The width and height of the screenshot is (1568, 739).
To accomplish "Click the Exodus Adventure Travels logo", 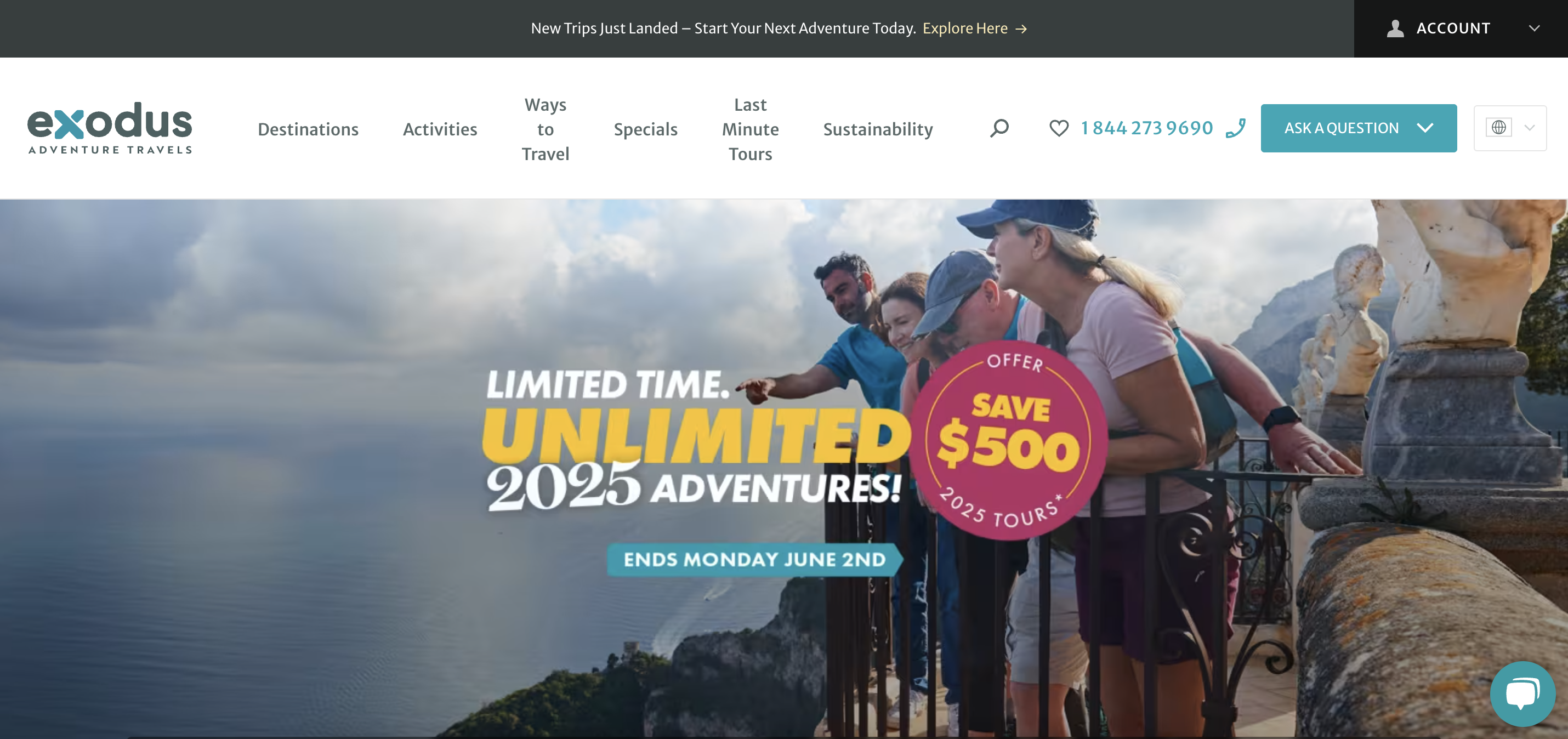I will (110, 128).
